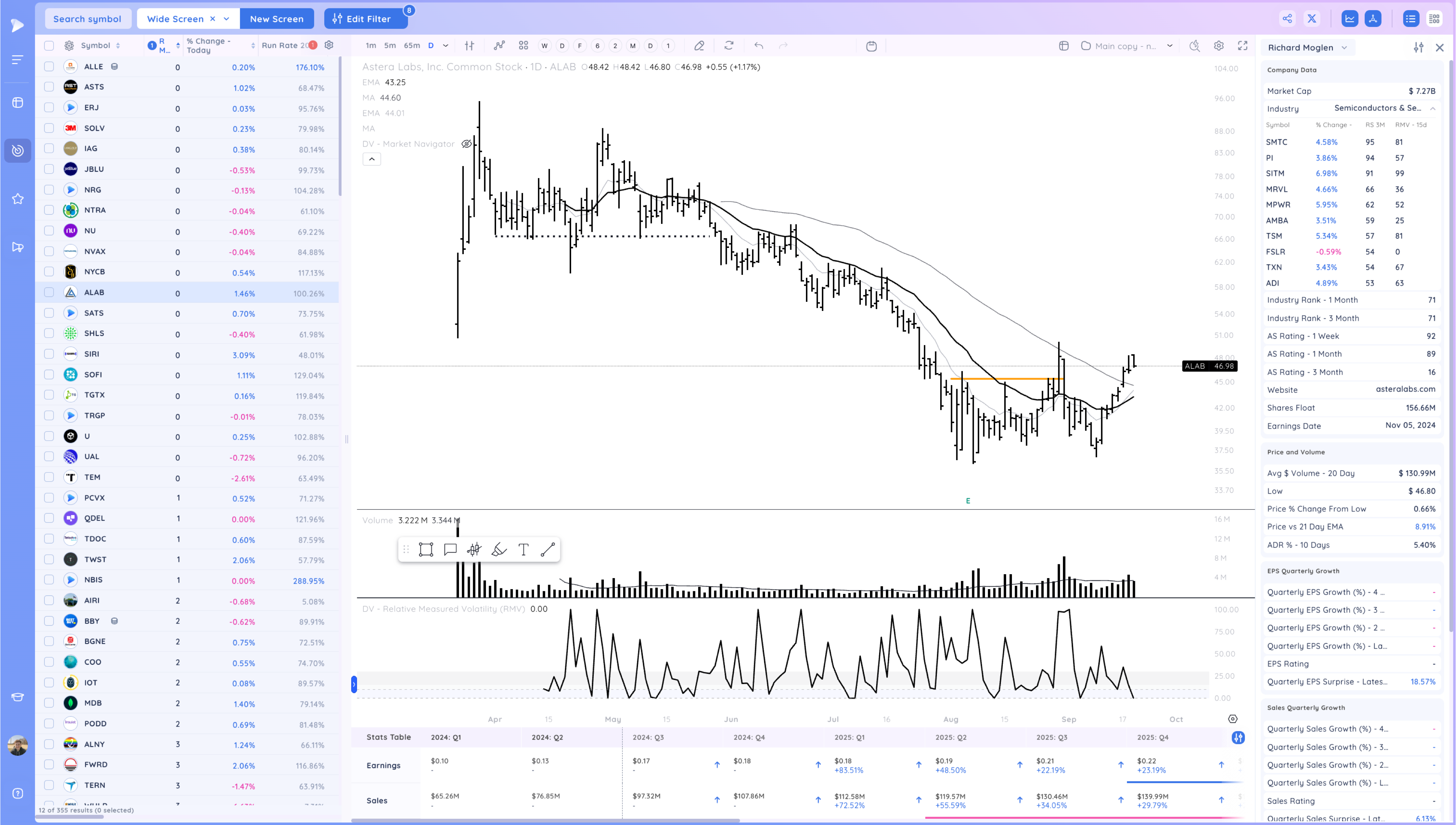Toggle DV Market Navigator visibility eye
Screen dimensions: 1456x825
click(467, 144)
